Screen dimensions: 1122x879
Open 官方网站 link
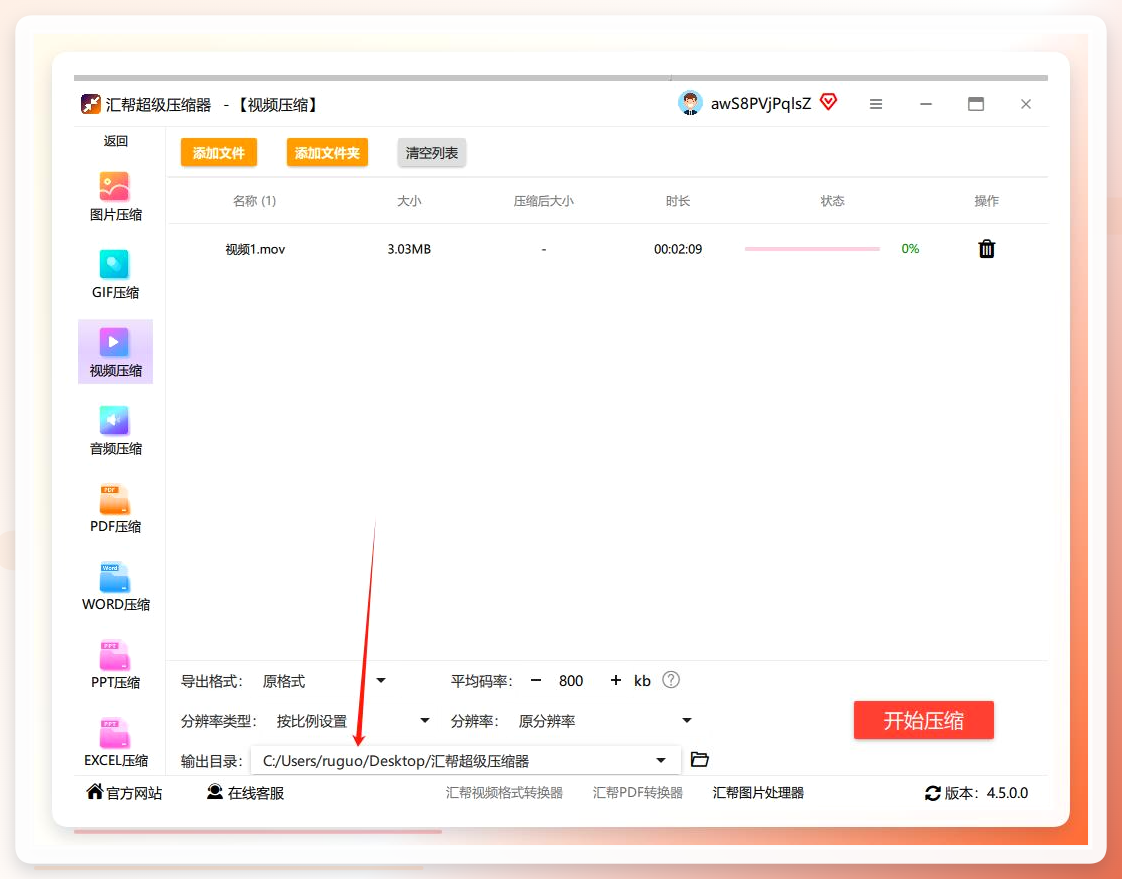click(124, 792)
